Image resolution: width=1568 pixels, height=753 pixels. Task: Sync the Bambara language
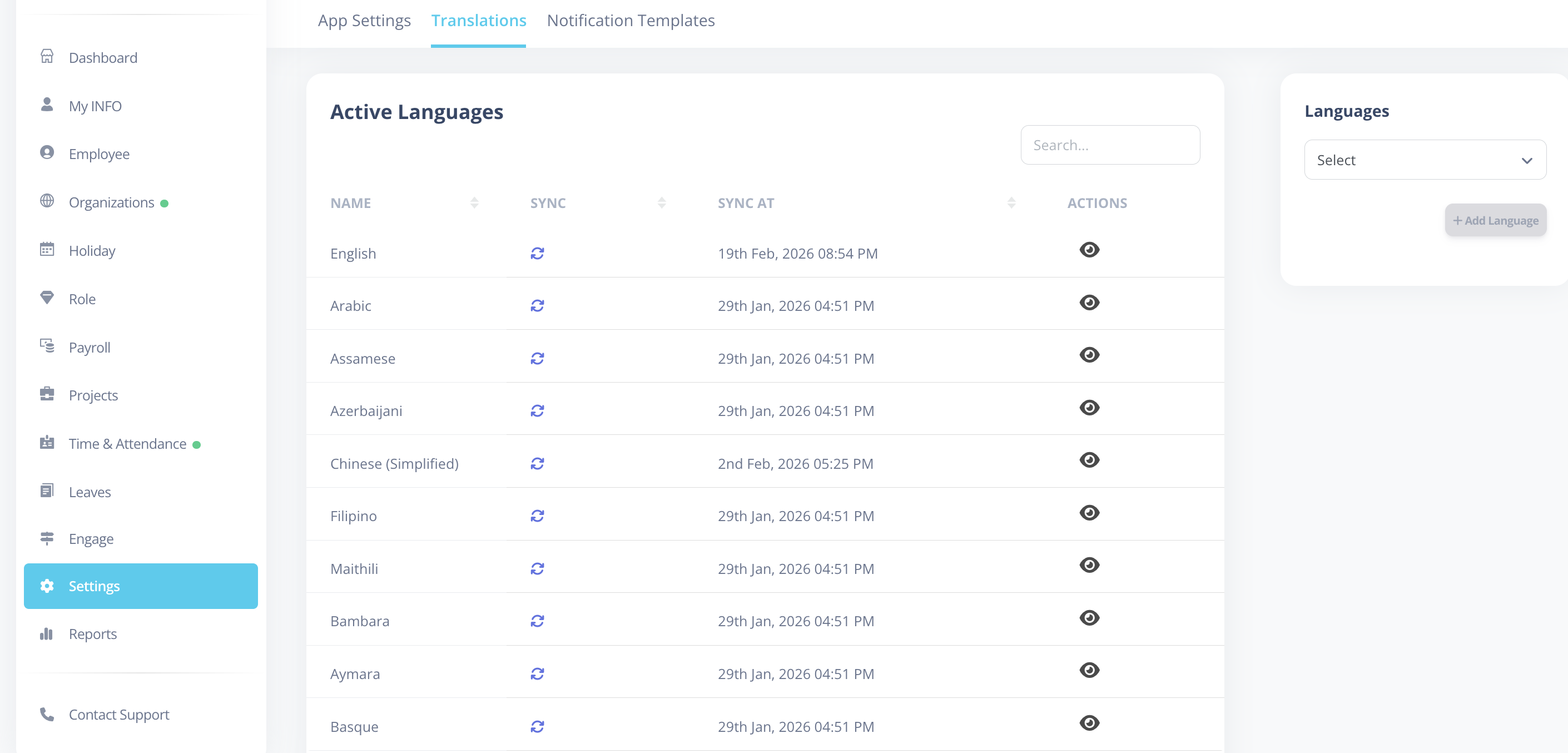(x=537, y=621)
